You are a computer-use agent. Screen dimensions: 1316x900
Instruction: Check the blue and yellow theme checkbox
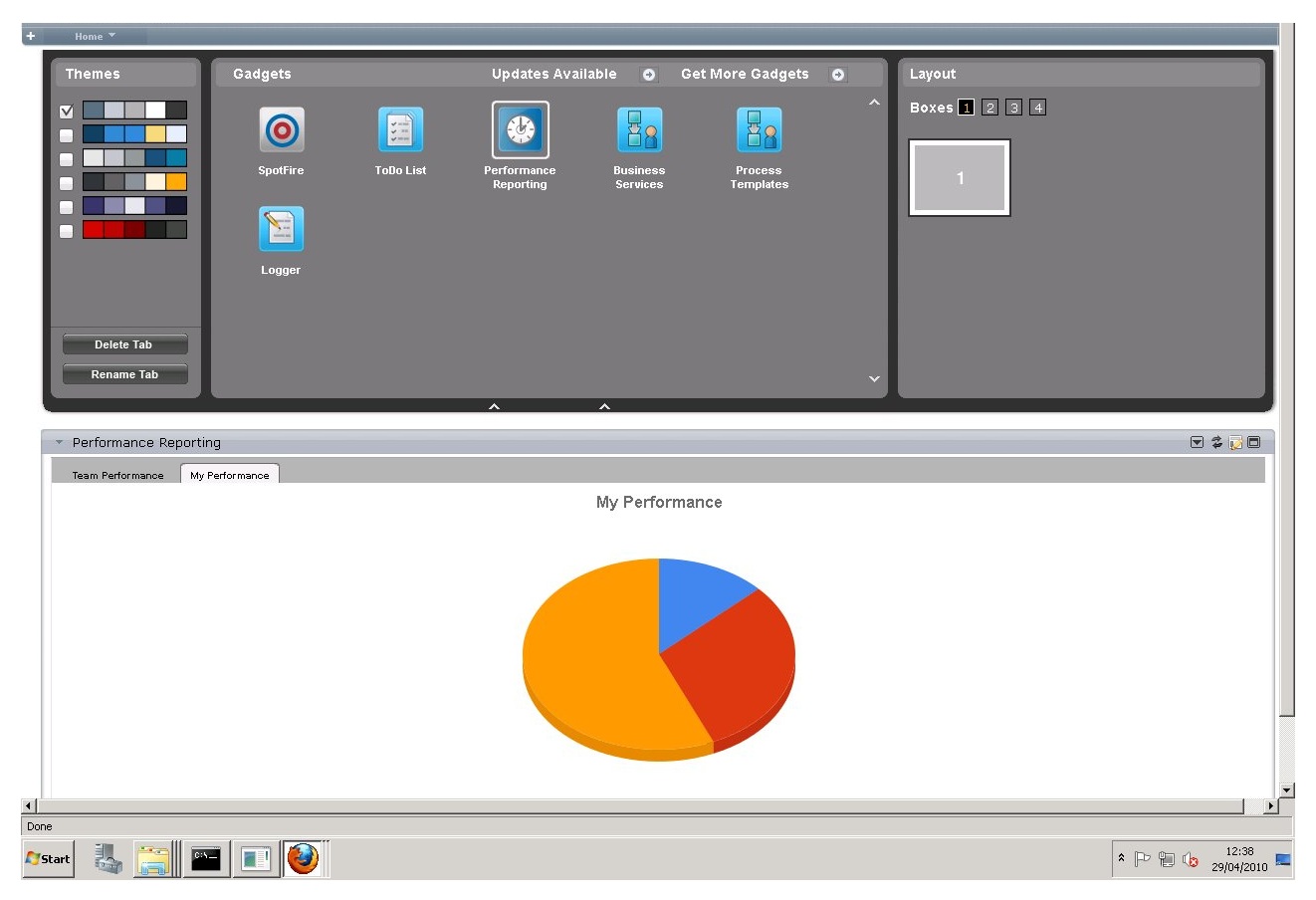click(67, 135)
